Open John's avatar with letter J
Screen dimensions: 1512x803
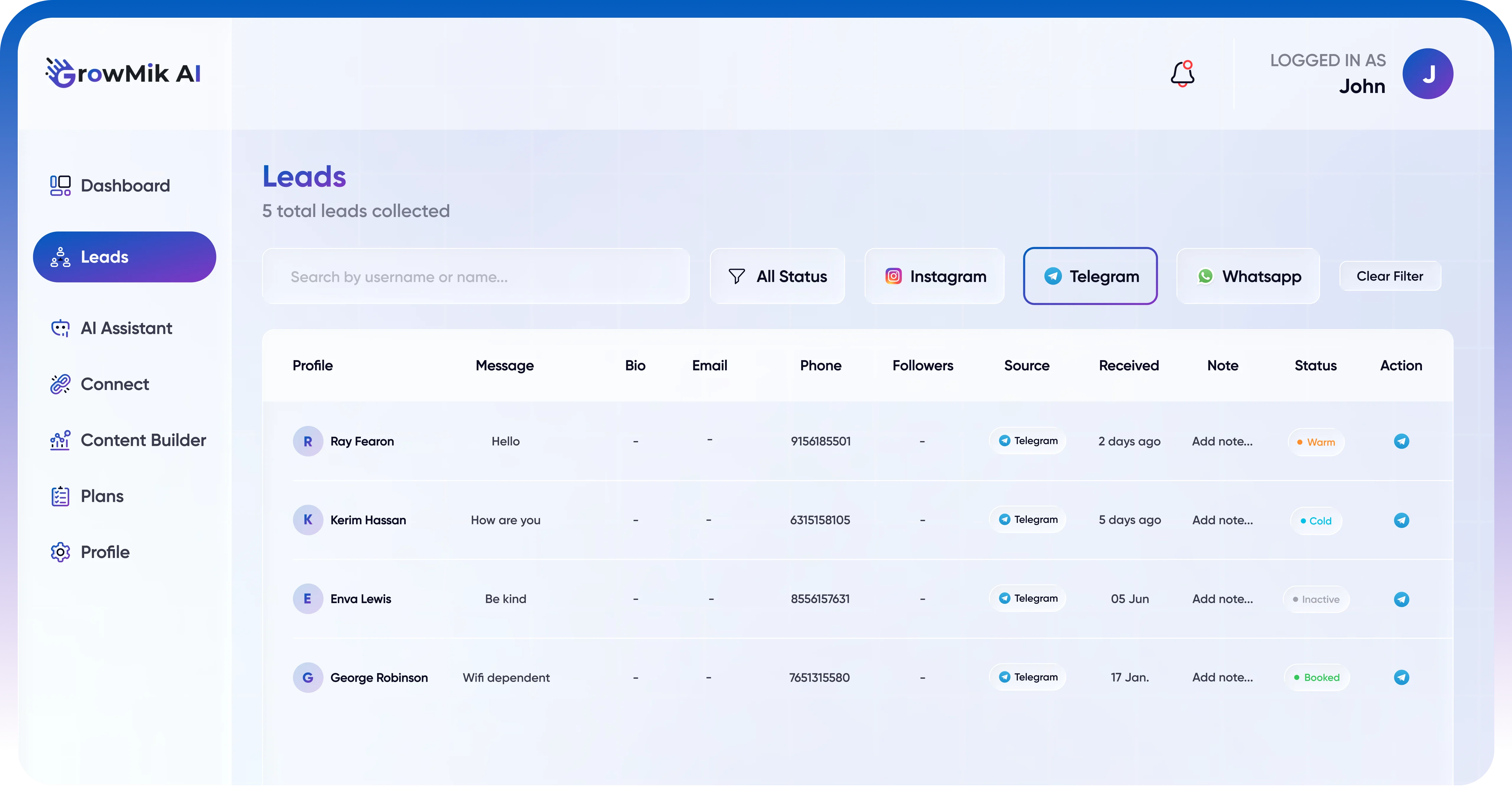[x=1428, y=74]
